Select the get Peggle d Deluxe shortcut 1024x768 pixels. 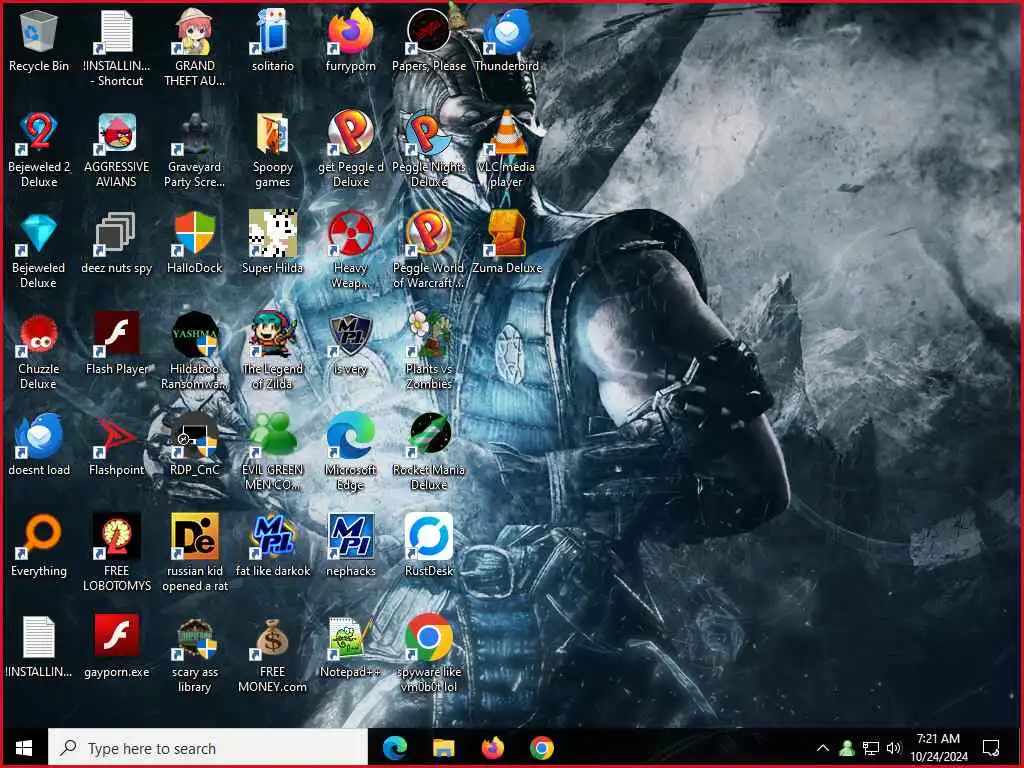tap(351, 150)
